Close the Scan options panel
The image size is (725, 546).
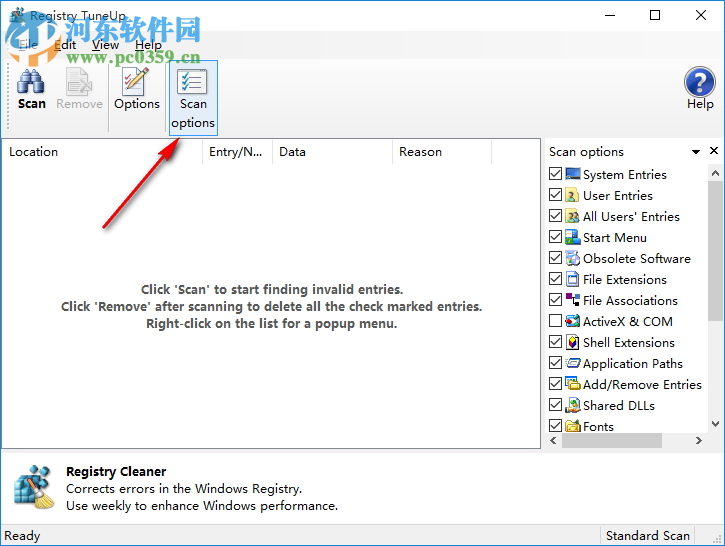tap(714, 151)
